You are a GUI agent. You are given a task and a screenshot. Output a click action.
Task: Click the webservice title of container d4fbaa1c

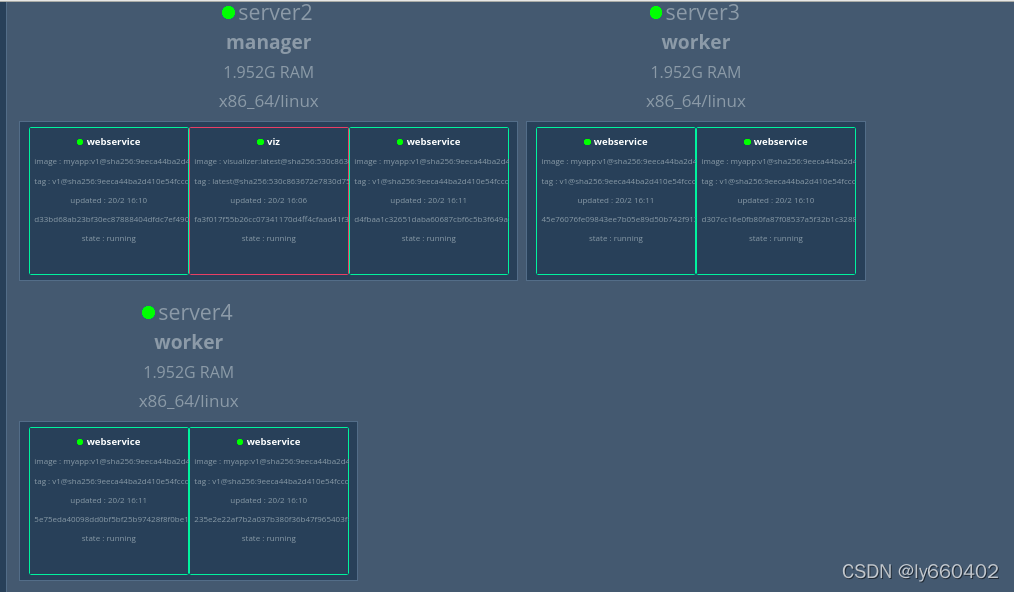coord(433,142)
